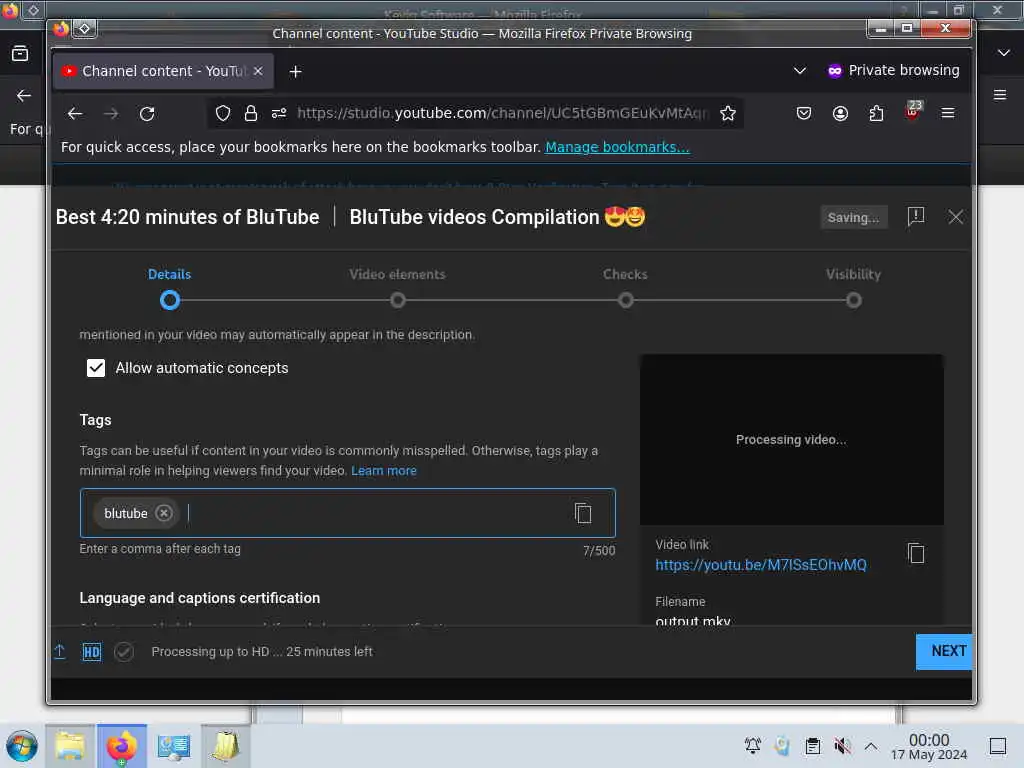Screen dimensions: 1024x768
Task: Open site permissions icon in address bar
Action: pos(279,114)
